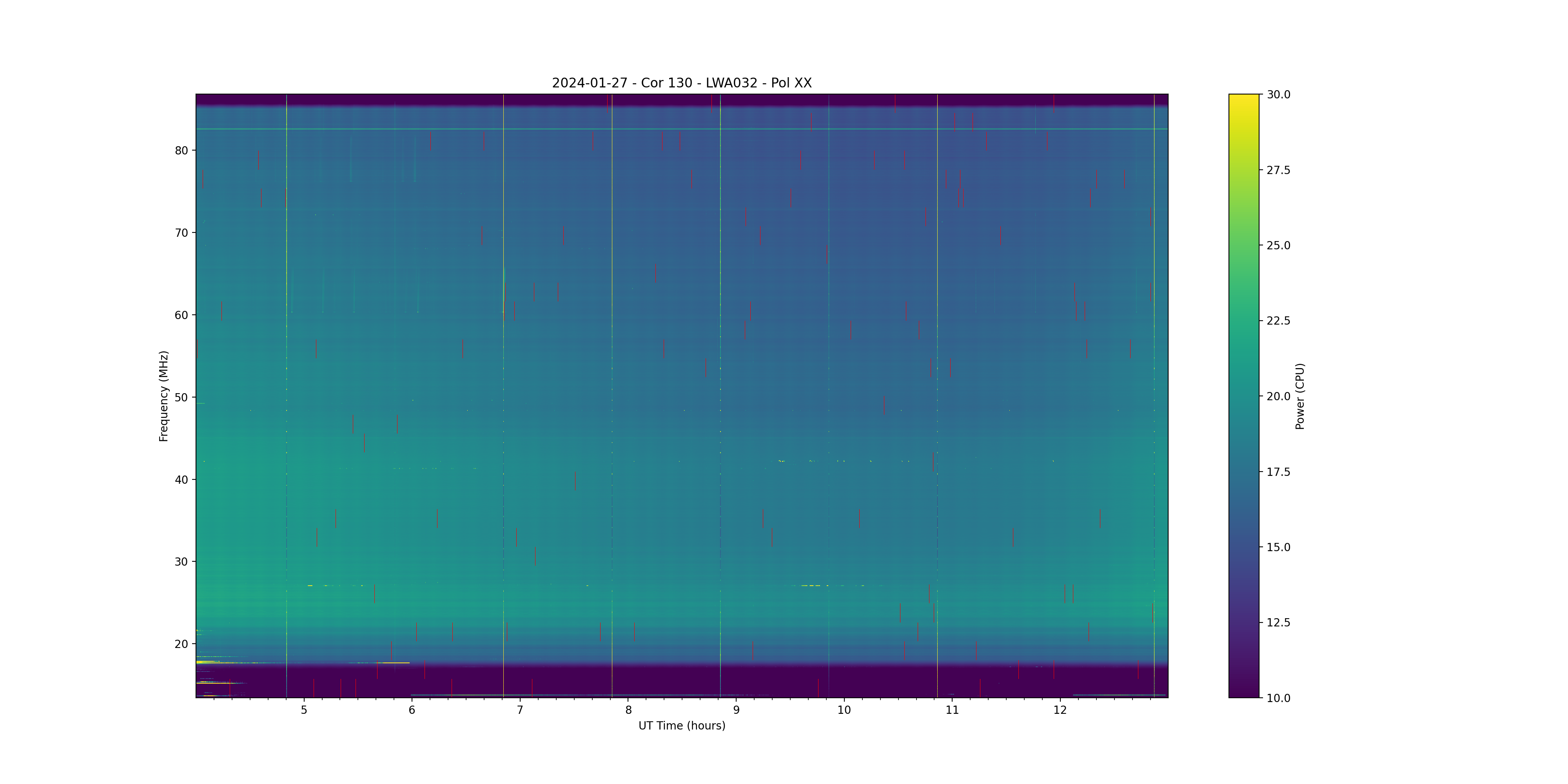Click the plot title '2024-01-27 - Cor 130 - LWA032 - Pol XX'
The width and height of the screenshot is (1568, 784).
click(x=681, y=83)
